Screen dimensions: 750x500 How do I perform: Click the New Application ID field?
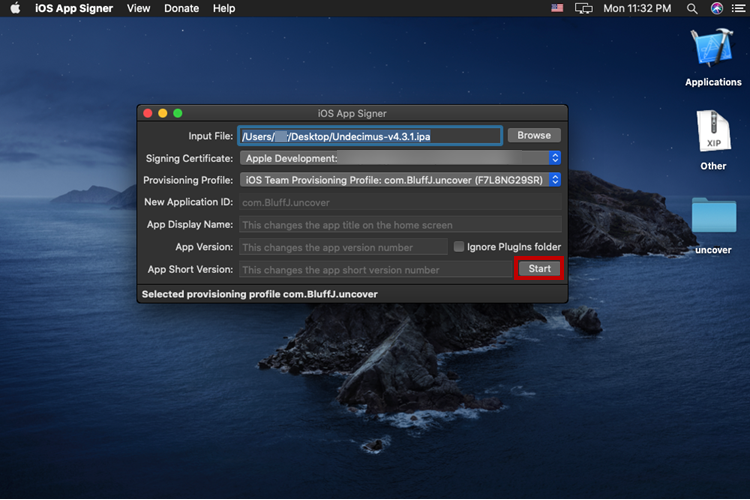click(x=400, y=202)
